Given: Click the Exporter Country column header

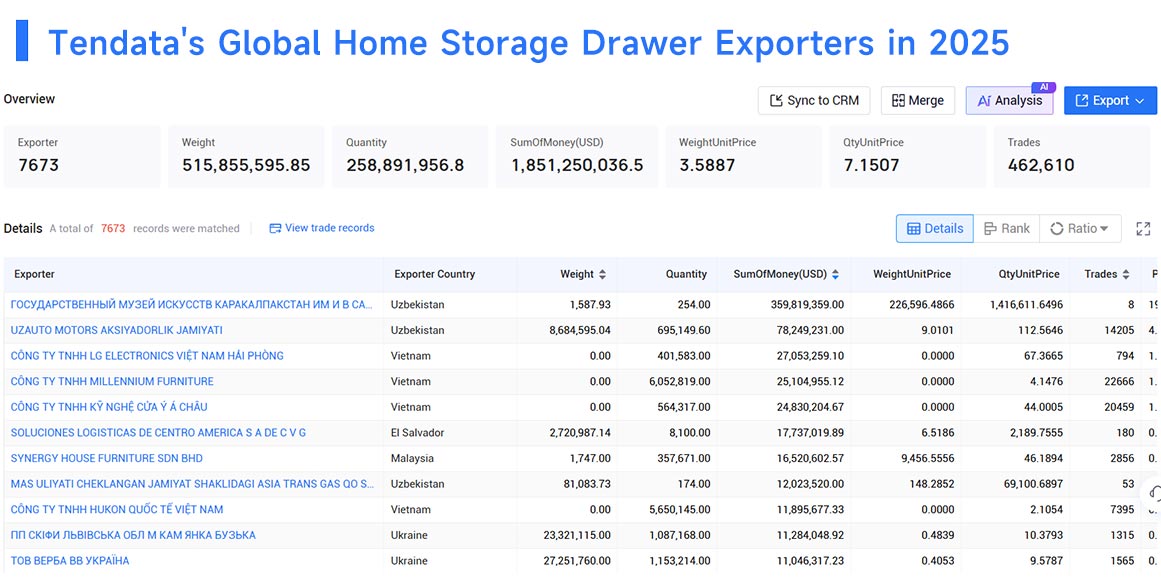Looking at the screenshot, I should coord(435,274).
